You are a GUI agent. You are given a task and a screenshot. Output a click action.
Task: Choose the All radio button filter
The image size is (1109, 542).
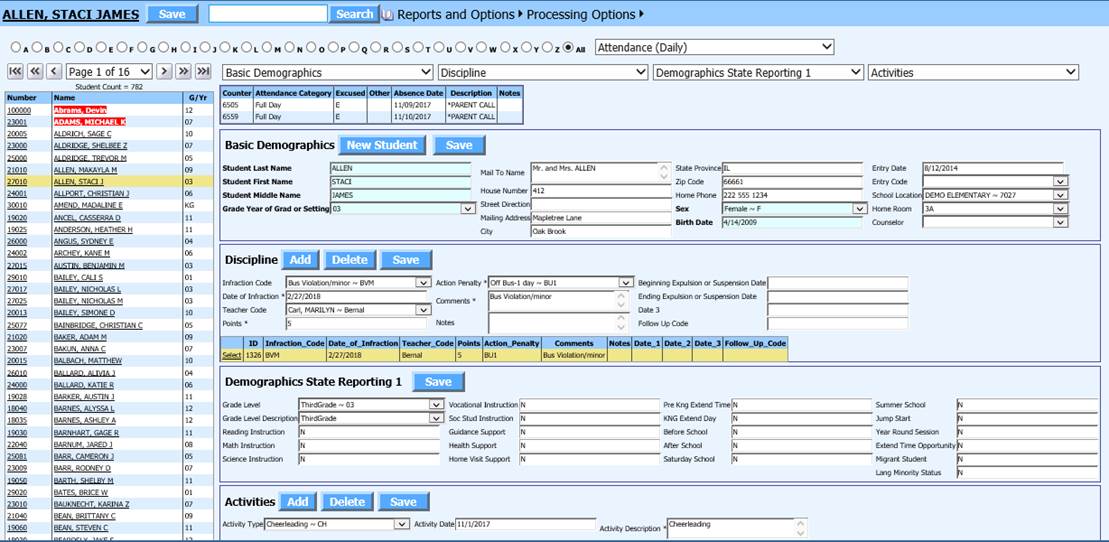point(569,47)
